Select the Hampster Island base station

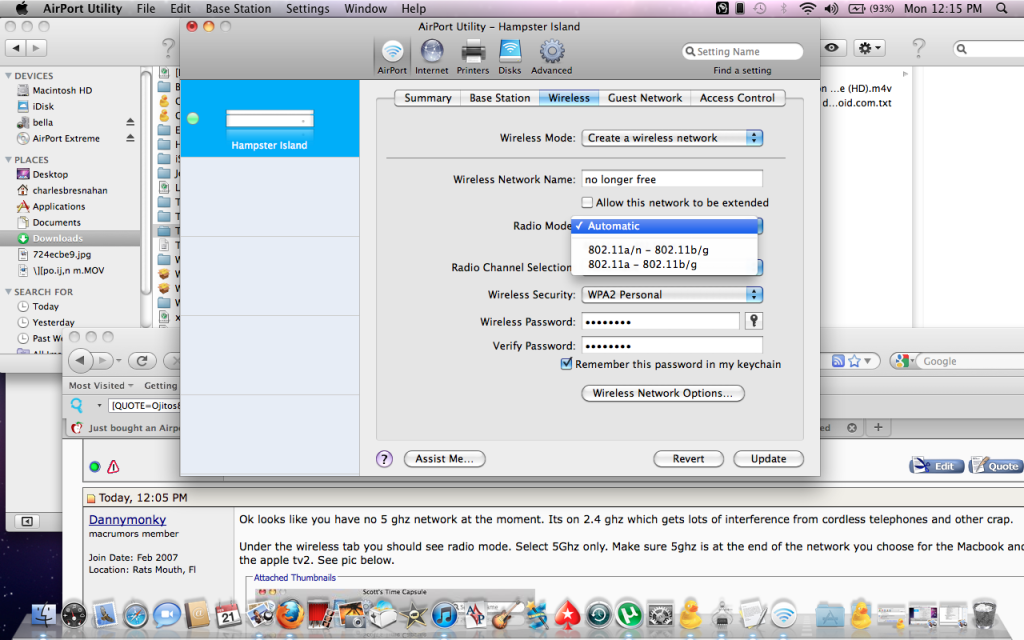(x=269, y=119)
